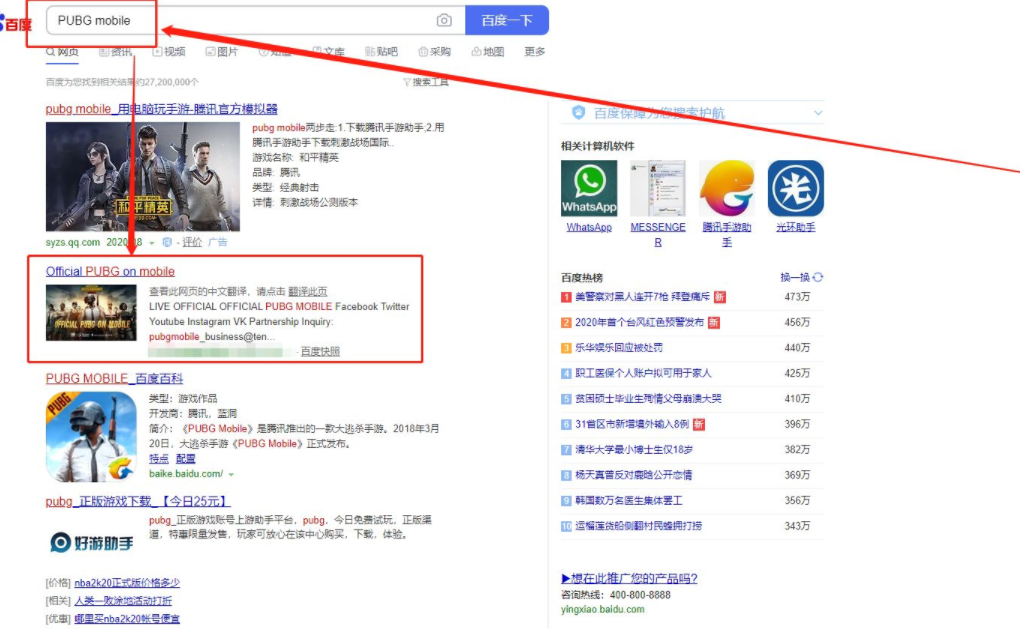This screenshot has height=629, width=1020.
Task: Open hot item 美警察对黑人连开7枪
Action: coord(643,297)
